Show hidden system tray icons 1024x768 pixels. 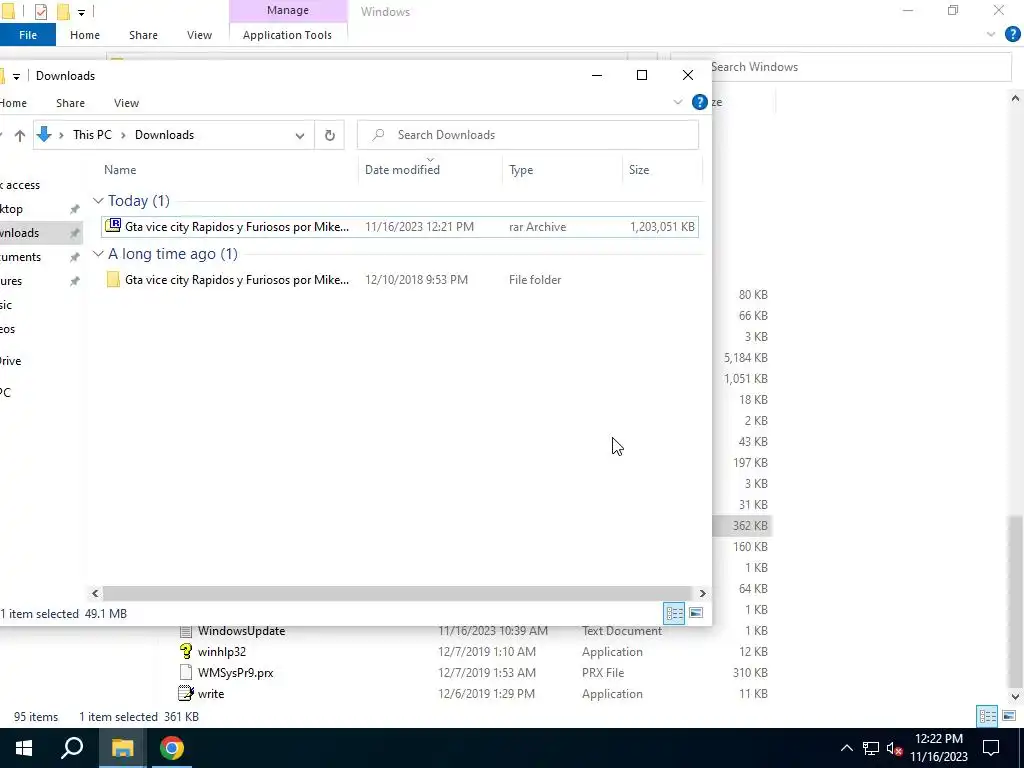pyautogui.click(x=846, y=748)
